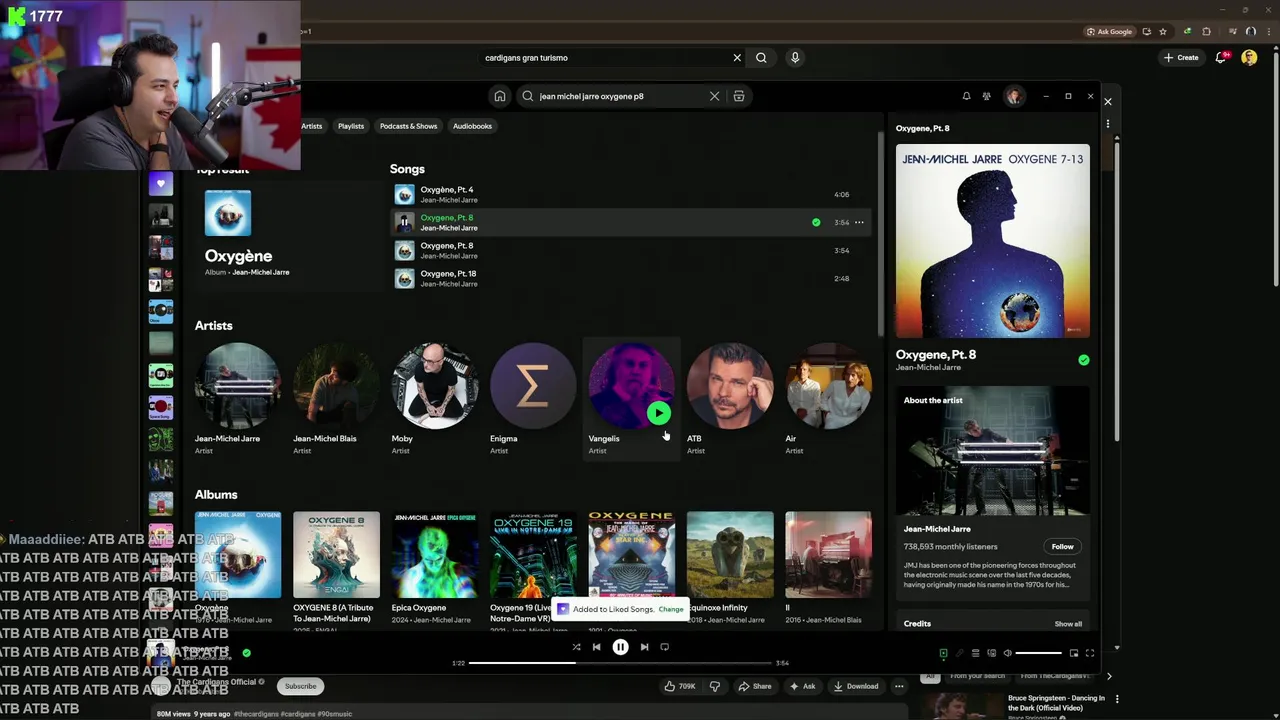1280x720 pixels.
Task: Toggle repeat in Spotify player
Action: (665, 647)
